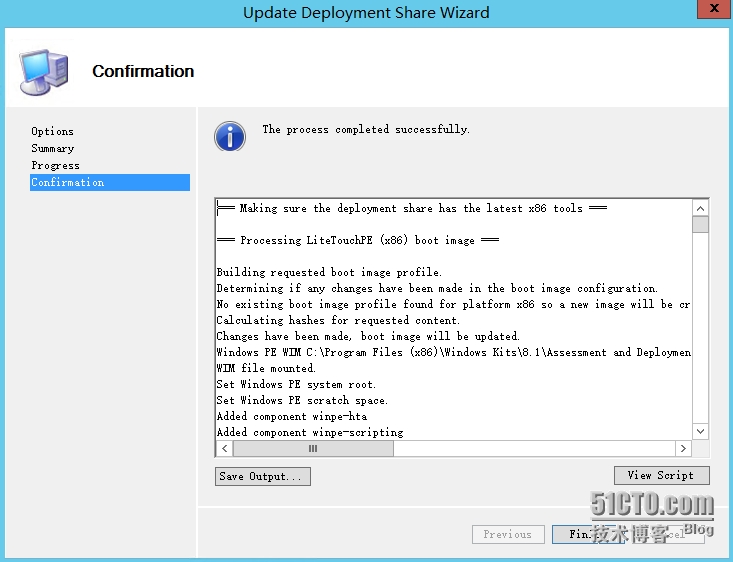Viewport: 733px width, 562px height.
Task: Click the 'Making sure the deployment share' line
Action: 412,209
